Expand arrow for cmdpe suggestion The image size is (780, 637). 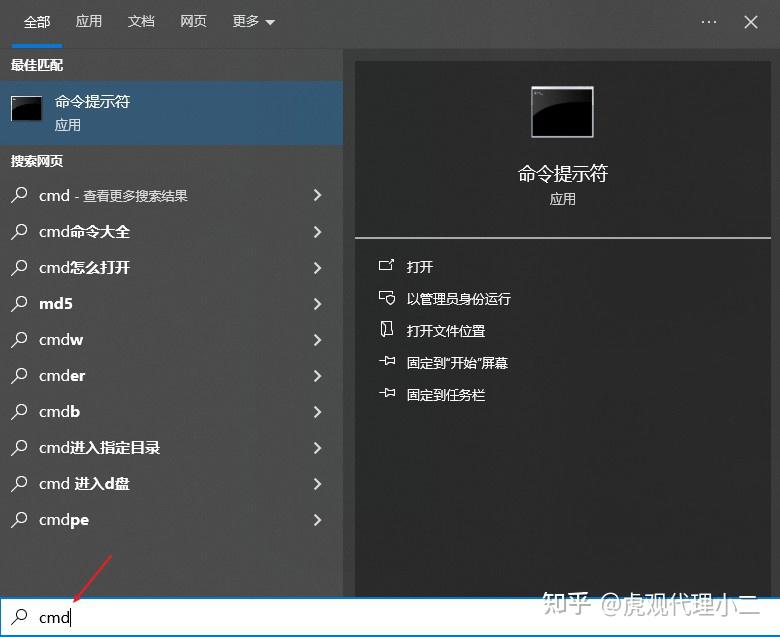coord(317,520)
